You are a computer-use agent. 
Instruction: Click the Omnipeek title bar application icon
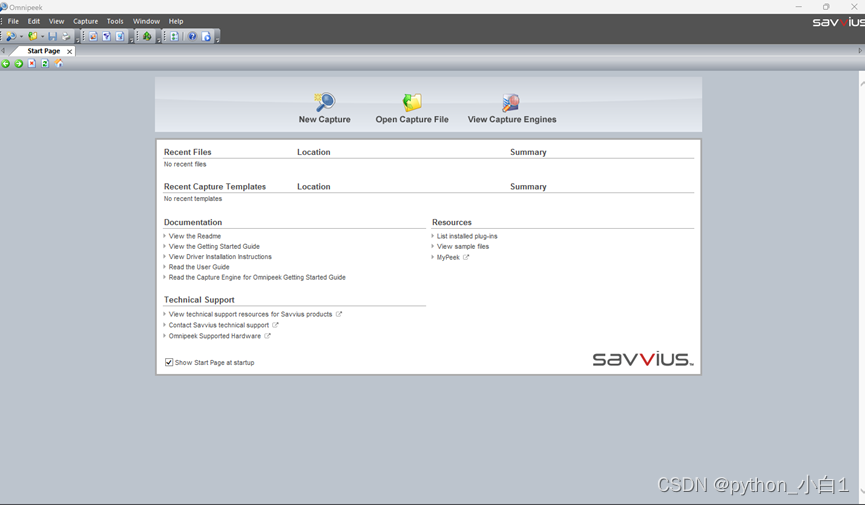4,7
